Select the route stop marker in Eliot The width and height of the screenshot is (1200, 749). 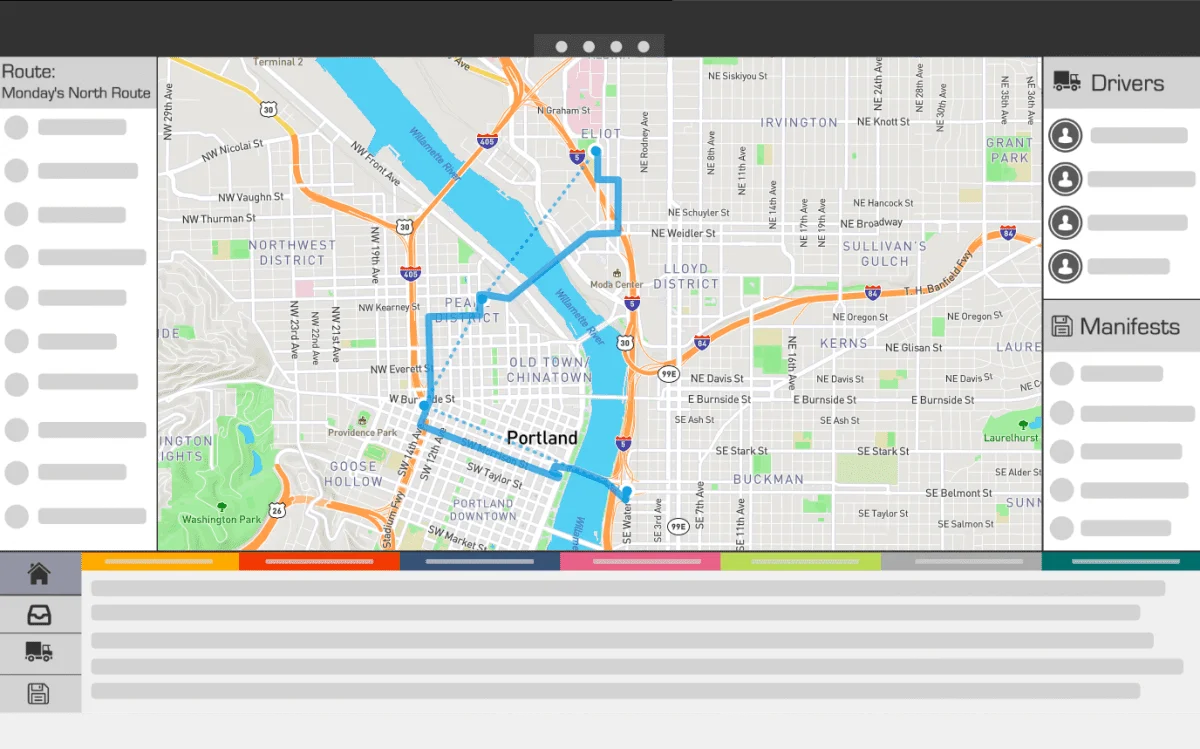[595, 151]
